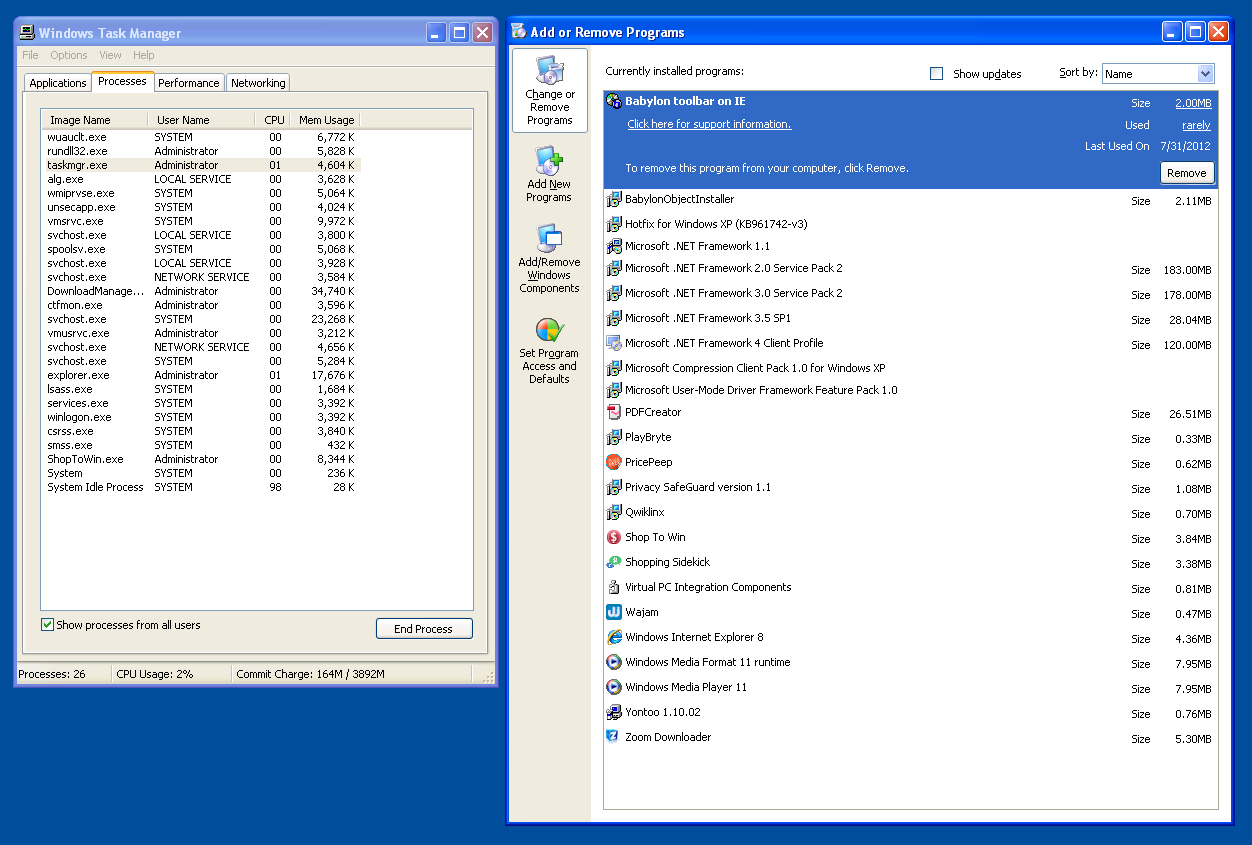
Task: Click the Babylon toolbar on IE icon
Action: 614,101
